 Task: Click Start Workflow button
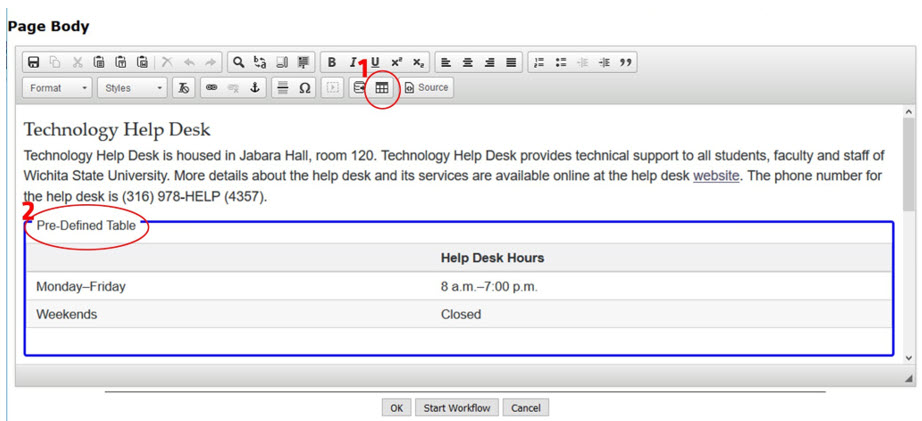pyautogui.click(x=457, y=407)
